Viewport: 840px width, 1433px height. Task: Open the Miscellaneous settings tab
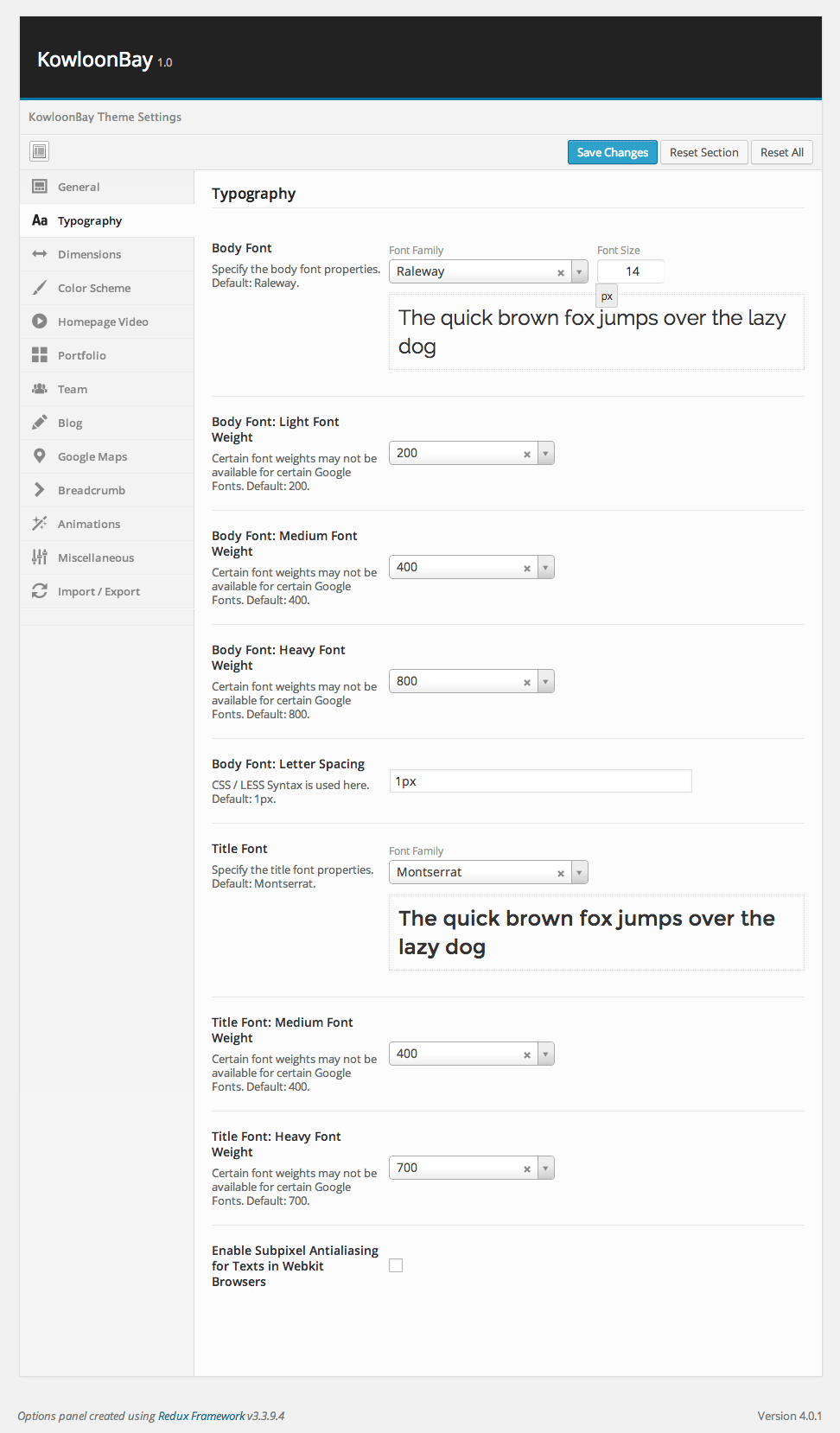click(95, 557)
